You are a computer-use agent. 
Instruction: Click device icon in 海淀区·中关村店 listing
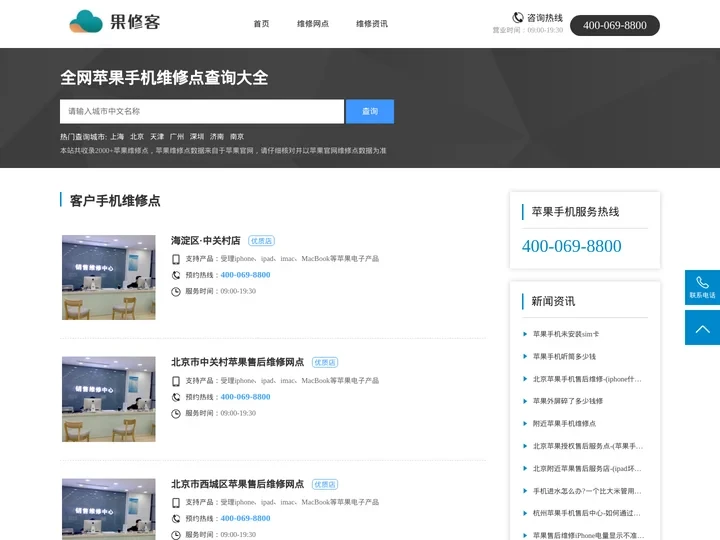[176, 259]
